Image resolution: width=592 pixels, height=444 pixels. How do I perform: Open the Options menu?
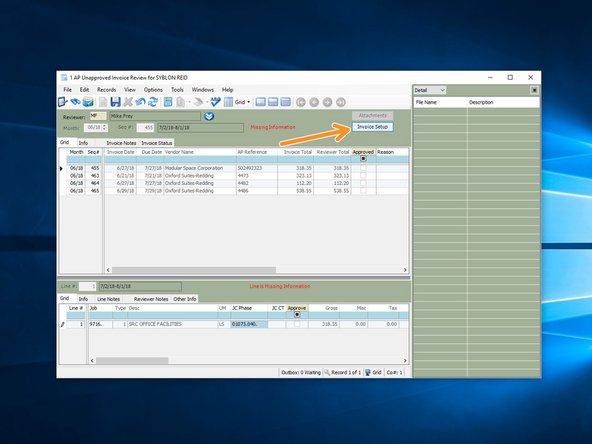153,89
